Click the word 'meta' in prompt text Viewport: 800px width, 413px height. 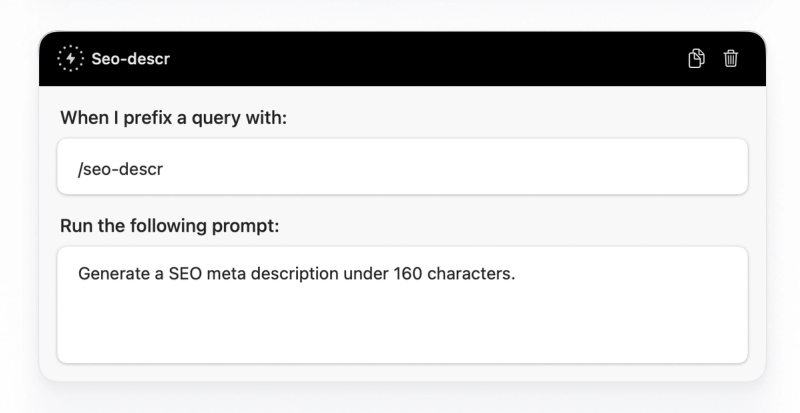pos(226,274)
